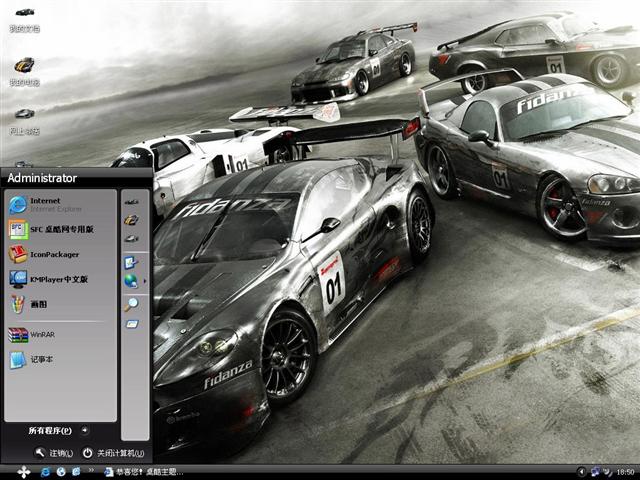Open the Internet Explorer quick launch icon
Screen dimensions: 640x480
[x=45, y=472]
